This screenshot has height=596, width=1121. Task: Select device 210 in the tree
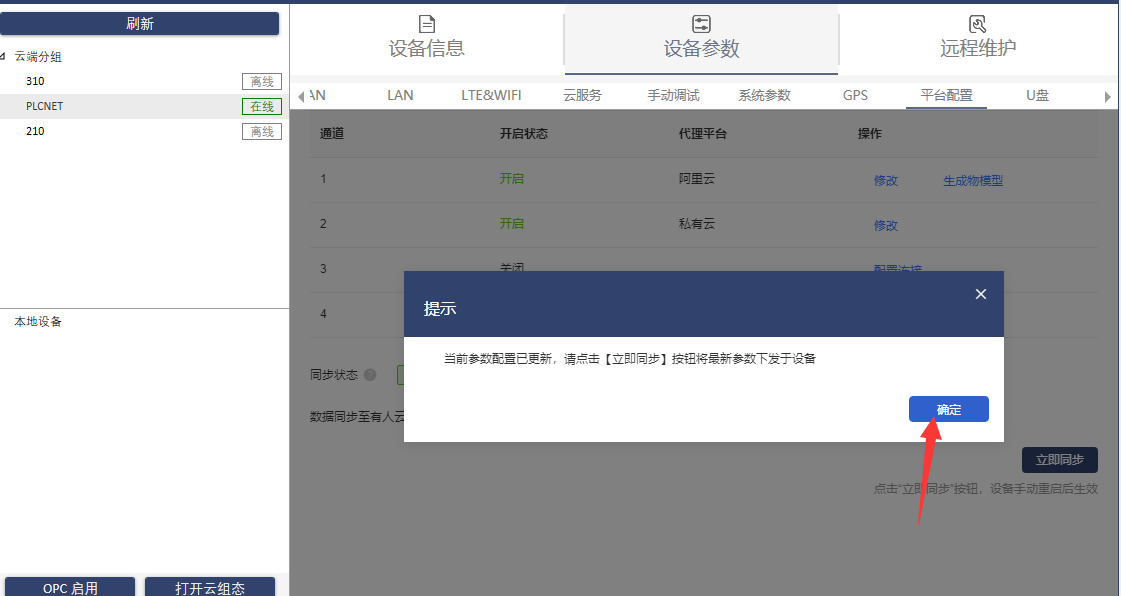(x=35, y=131)
